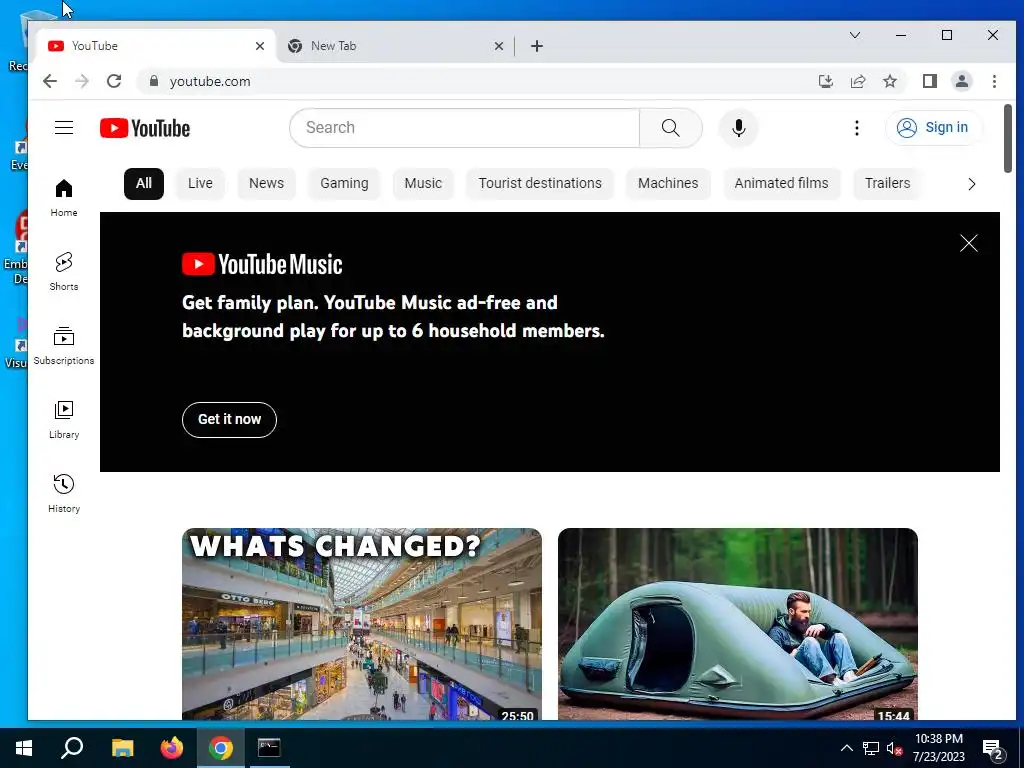Screen dimensions: 1024x768
Task: Filter by Live chip
Action: pos(200,184)
